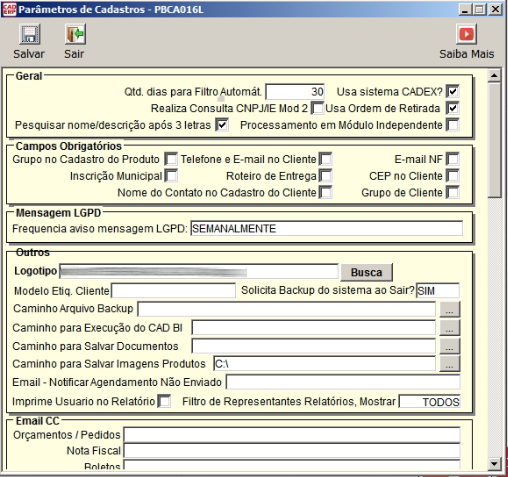Screen dimensions: 508x477
Task: Click the Boletos email CC field
Action: click(292, 464)
